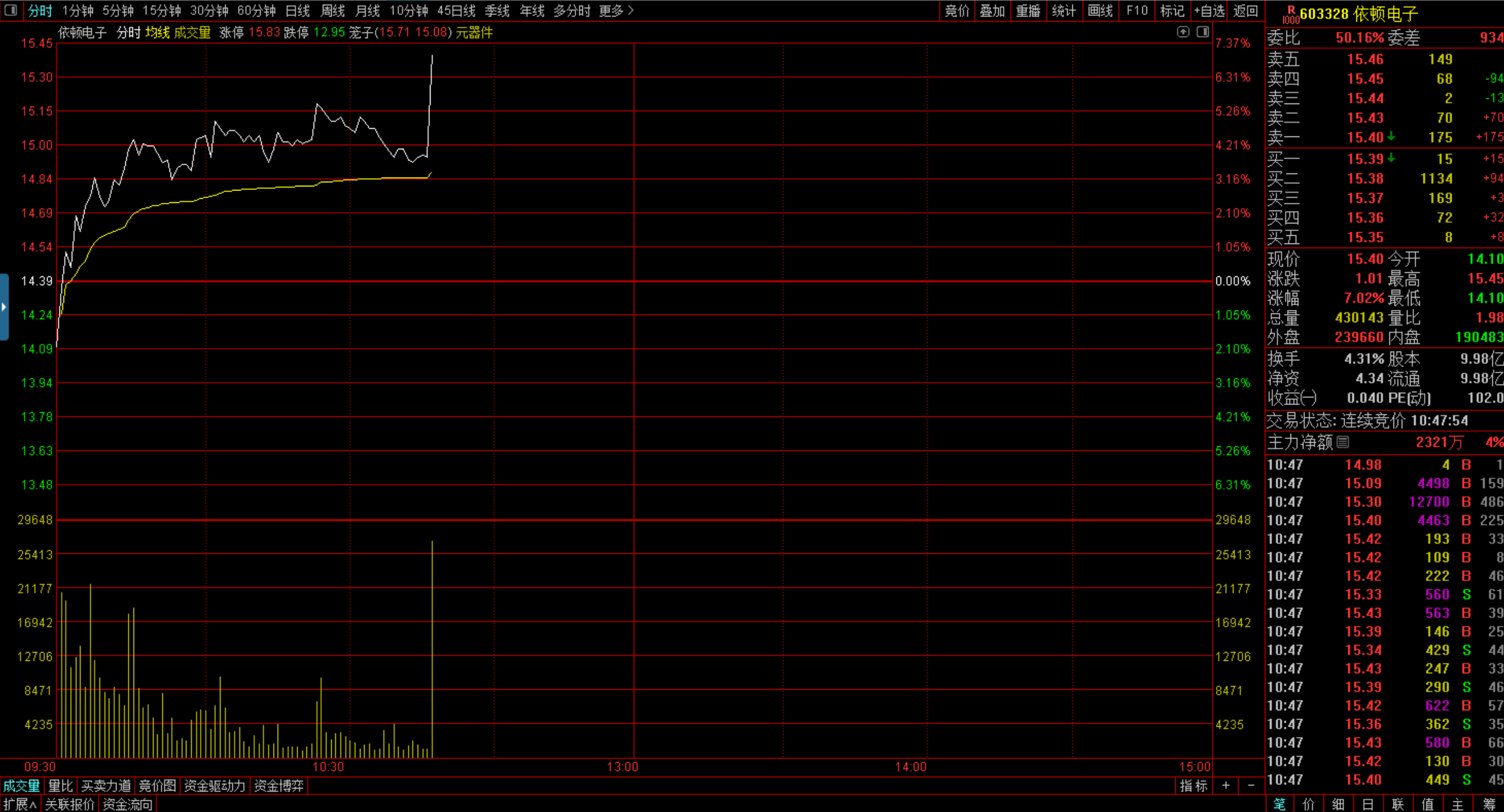Select the 日 tab in bottom-right

pos(1368,804)
